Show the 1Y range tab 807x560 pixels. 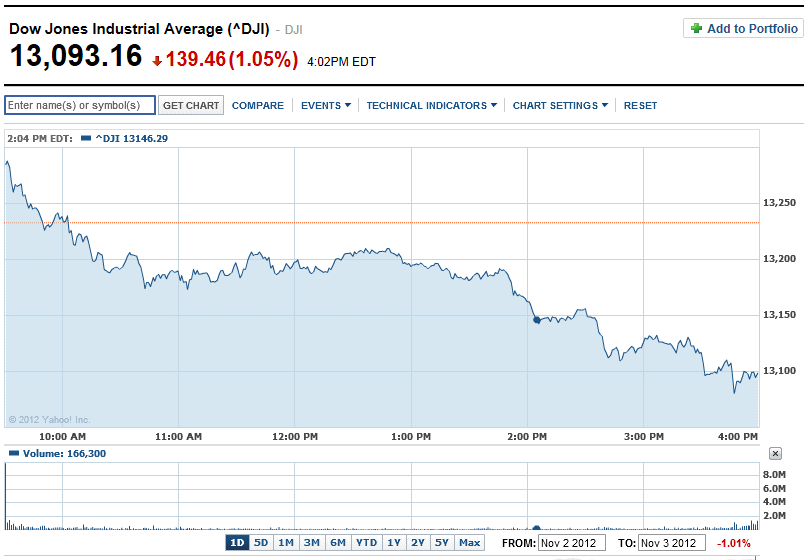pos(394,543)
